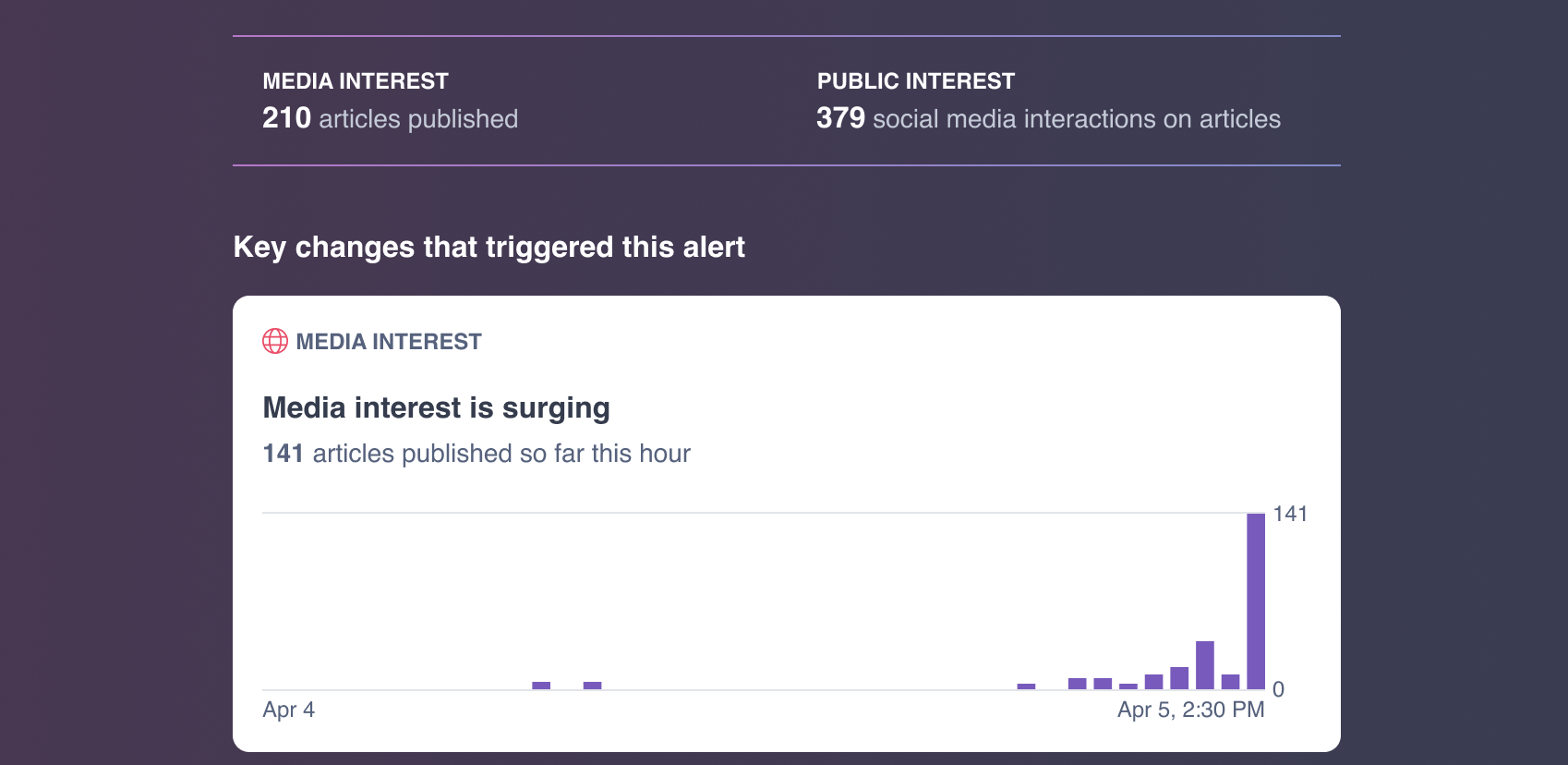Click "Key changes that triggered this alert" heading

click(x=488, y=248)
